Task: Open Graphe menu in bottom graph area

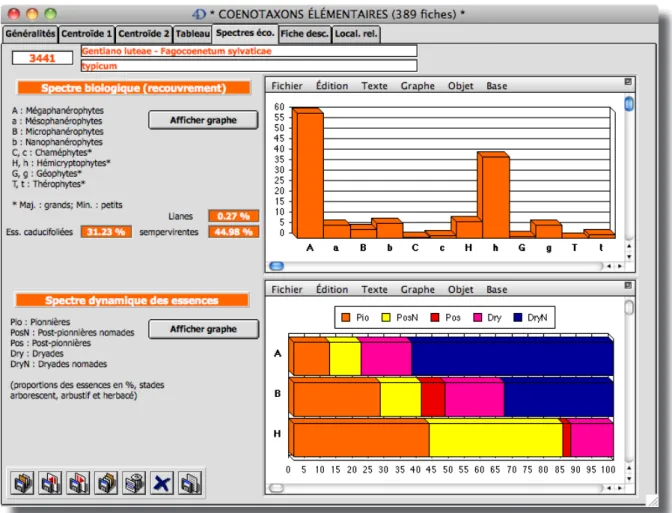Action: pyautogui.click(x=417, y=289)
